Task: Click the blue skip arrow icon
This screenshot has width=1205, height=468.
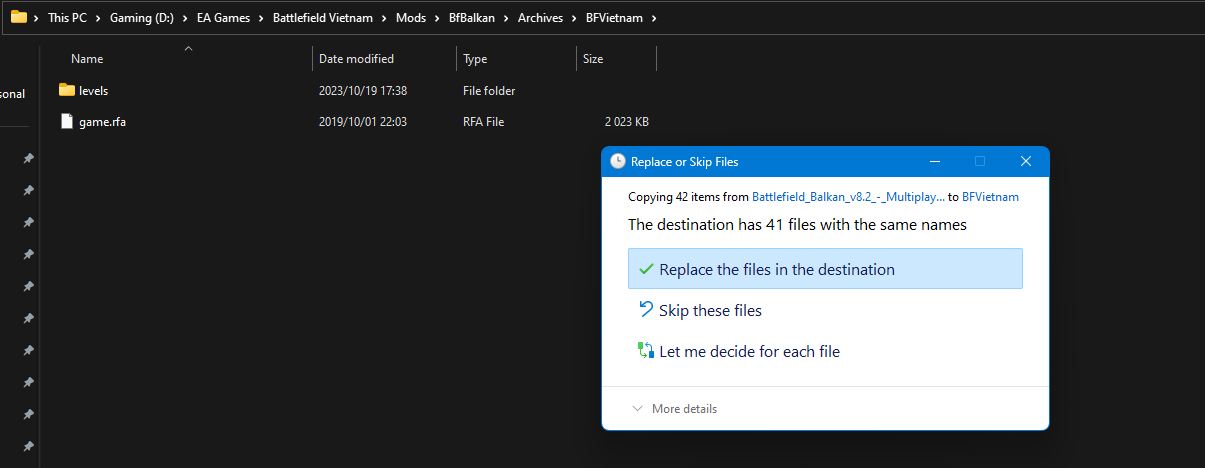Action: click(x=645, y=310)
